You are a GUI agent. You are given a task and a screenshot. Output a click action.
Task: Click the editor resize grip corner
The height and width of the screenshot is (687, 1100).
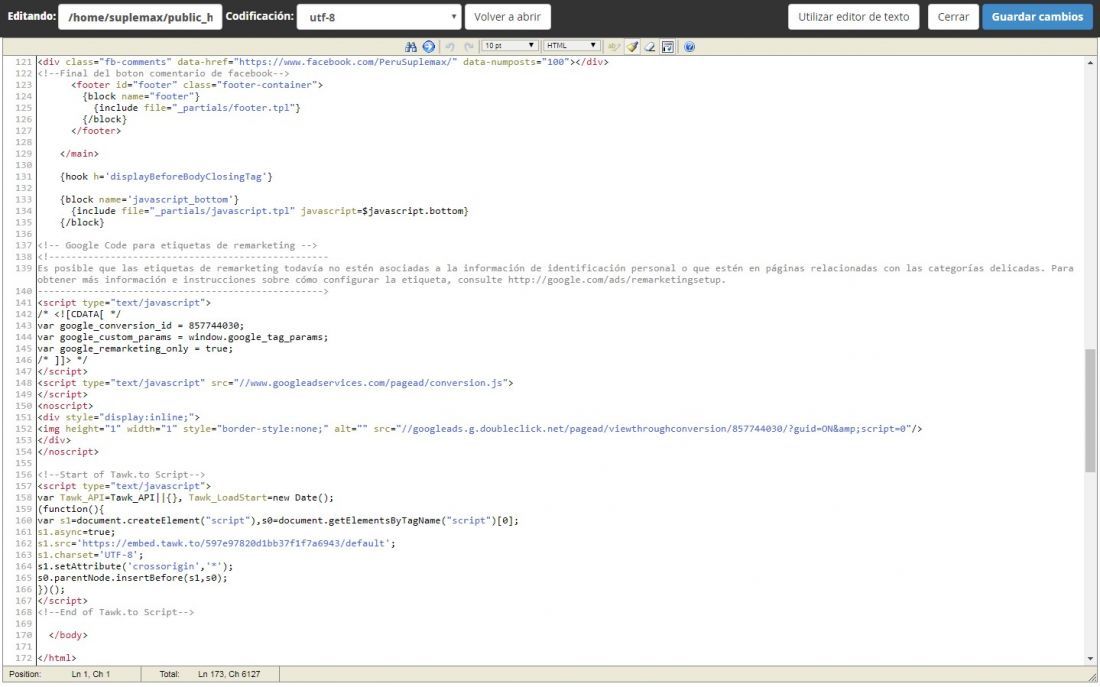(x=1092, y=676)
